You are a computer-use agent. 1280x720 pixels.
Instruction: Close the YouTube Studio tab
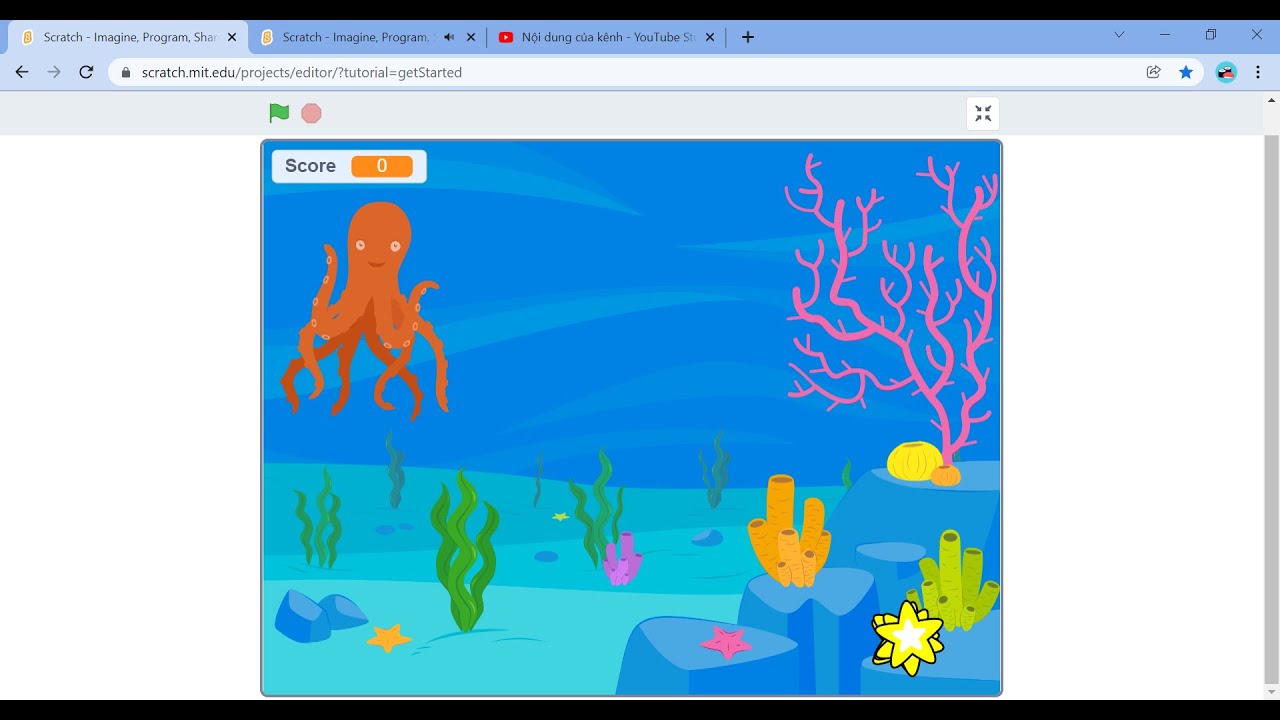[x=710, y=37]
